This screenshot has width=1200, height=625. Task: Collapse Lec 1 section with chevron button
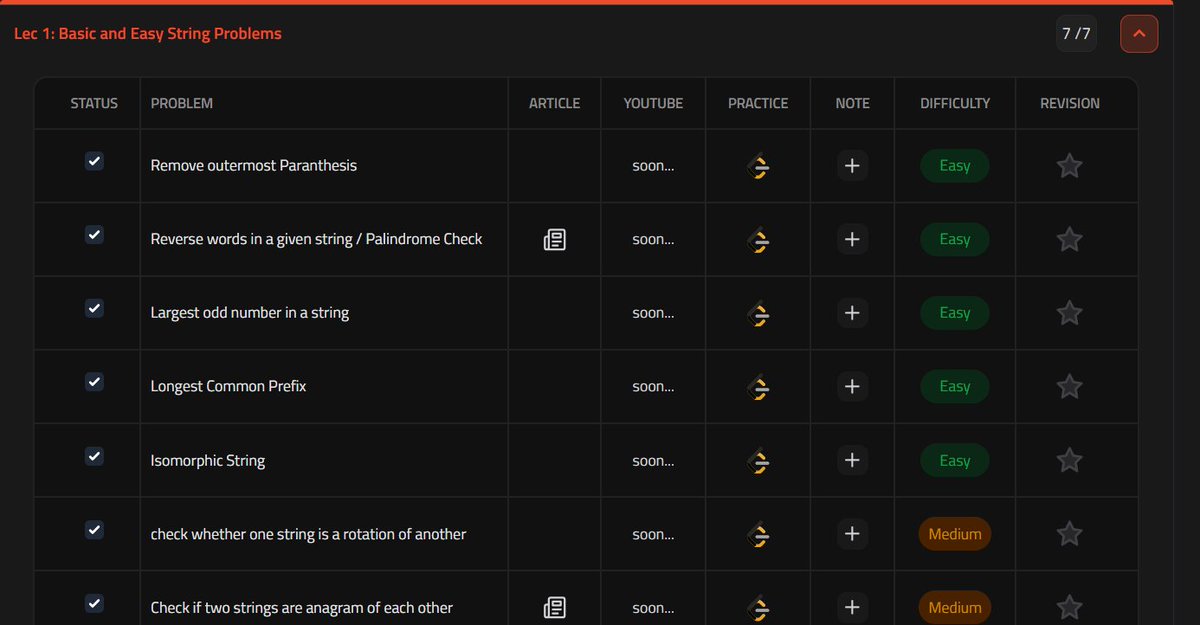pos(1139,34)
